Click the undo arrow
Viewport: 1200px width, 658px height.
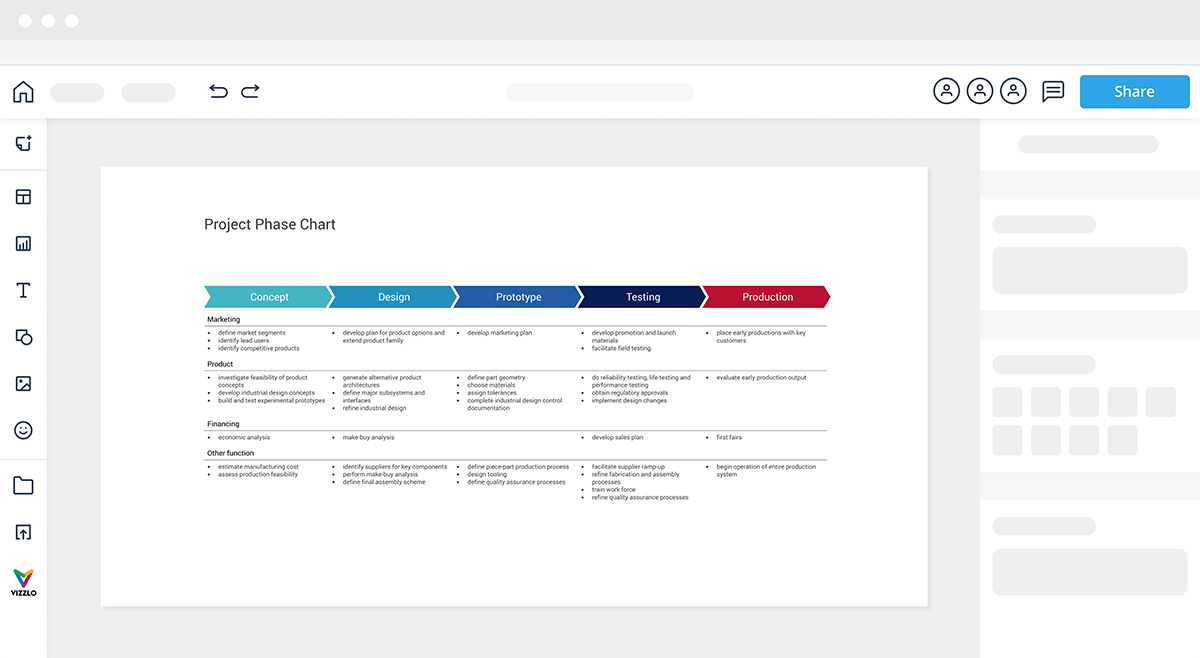218,92
